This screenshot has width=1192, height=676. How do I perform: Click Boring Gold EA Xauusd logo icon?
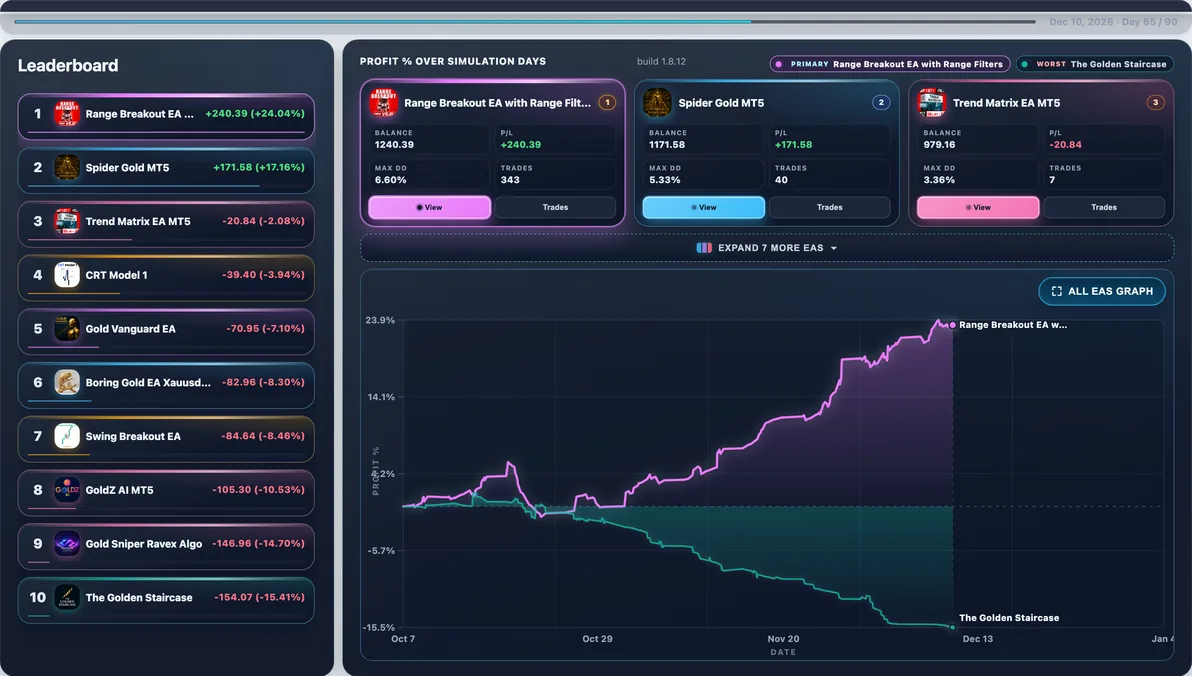coord(67,382)
